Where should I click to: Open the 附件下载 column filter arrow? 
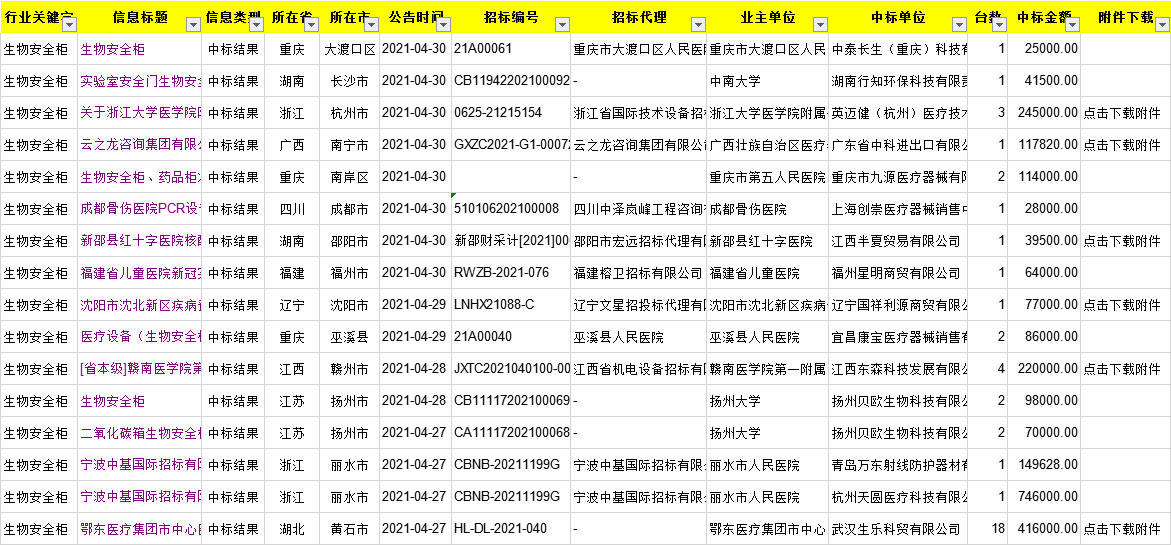1160,24
